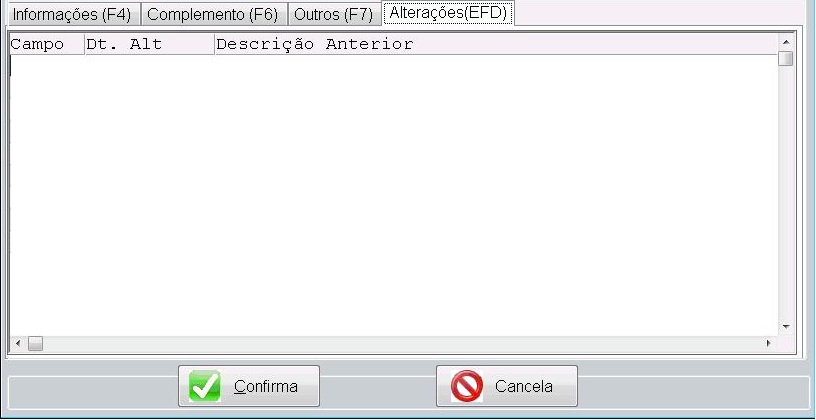Click the red prohibition icon on Cancela
The height and width of the screenshot is (420, 816).
point(467,386)
